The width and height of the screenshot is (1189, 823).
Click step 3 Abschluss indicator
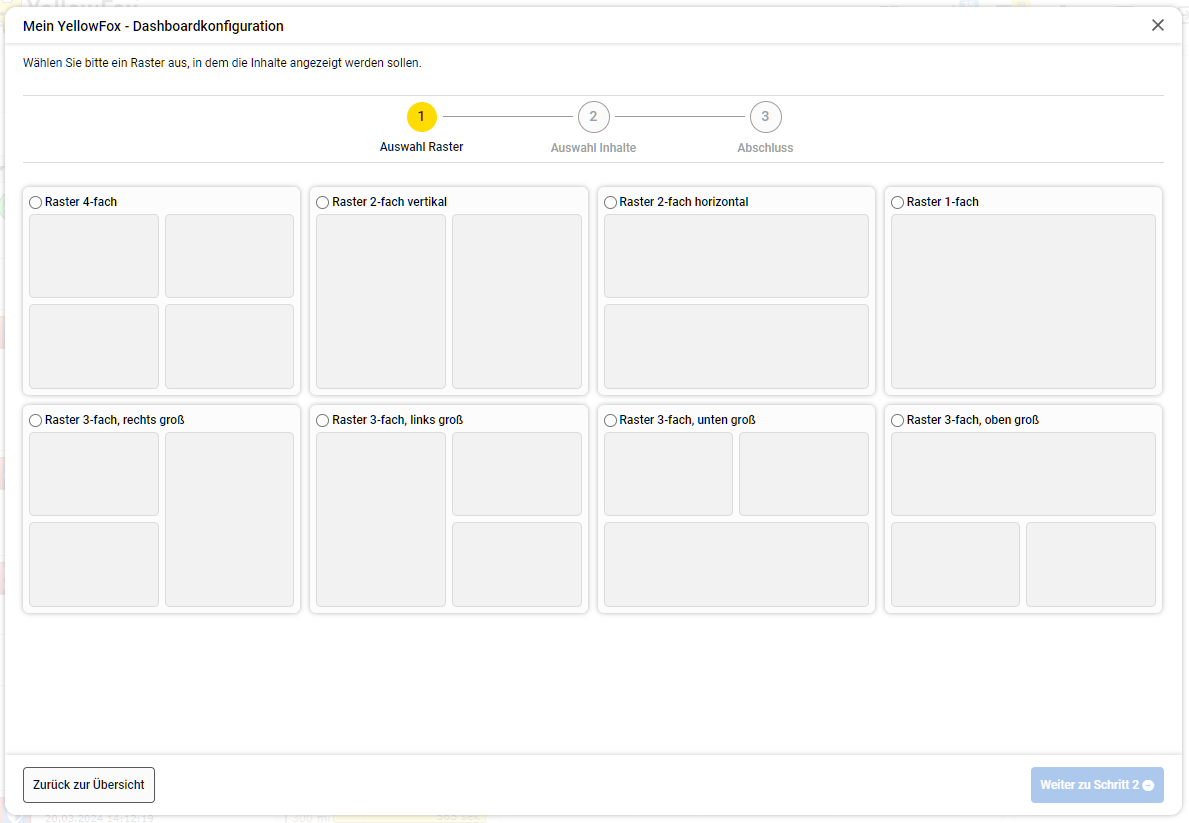pyautogui.click(x=766, y=117)
